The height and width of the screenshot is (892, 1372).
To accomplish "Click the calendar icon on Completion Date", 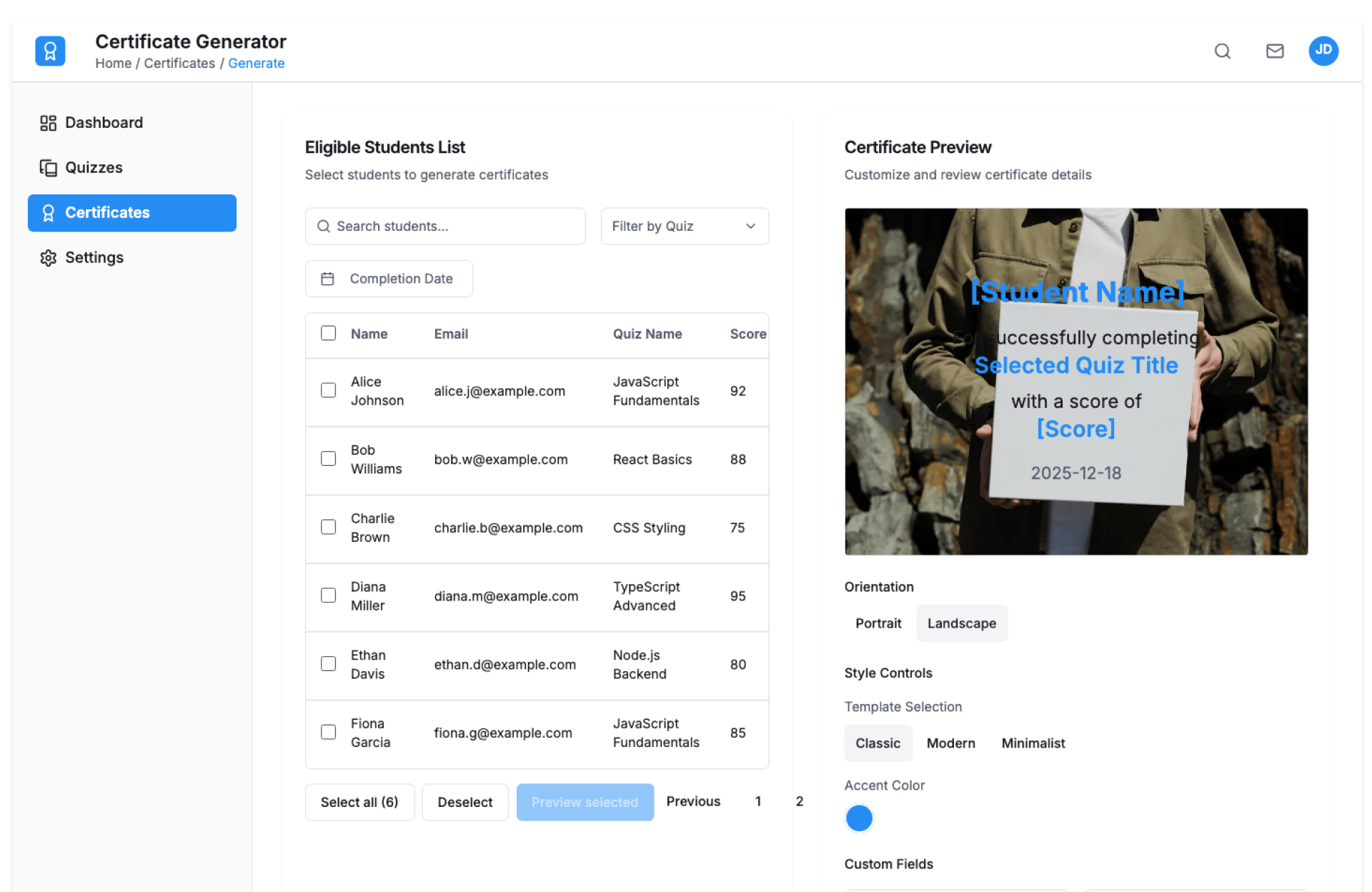I will pyautogui.click(x=327, y=279).
